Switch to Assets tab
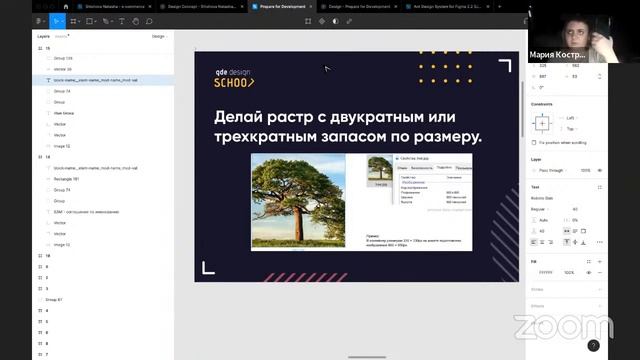The width and height of the screenshot is (640, 360). pos(61,36)
